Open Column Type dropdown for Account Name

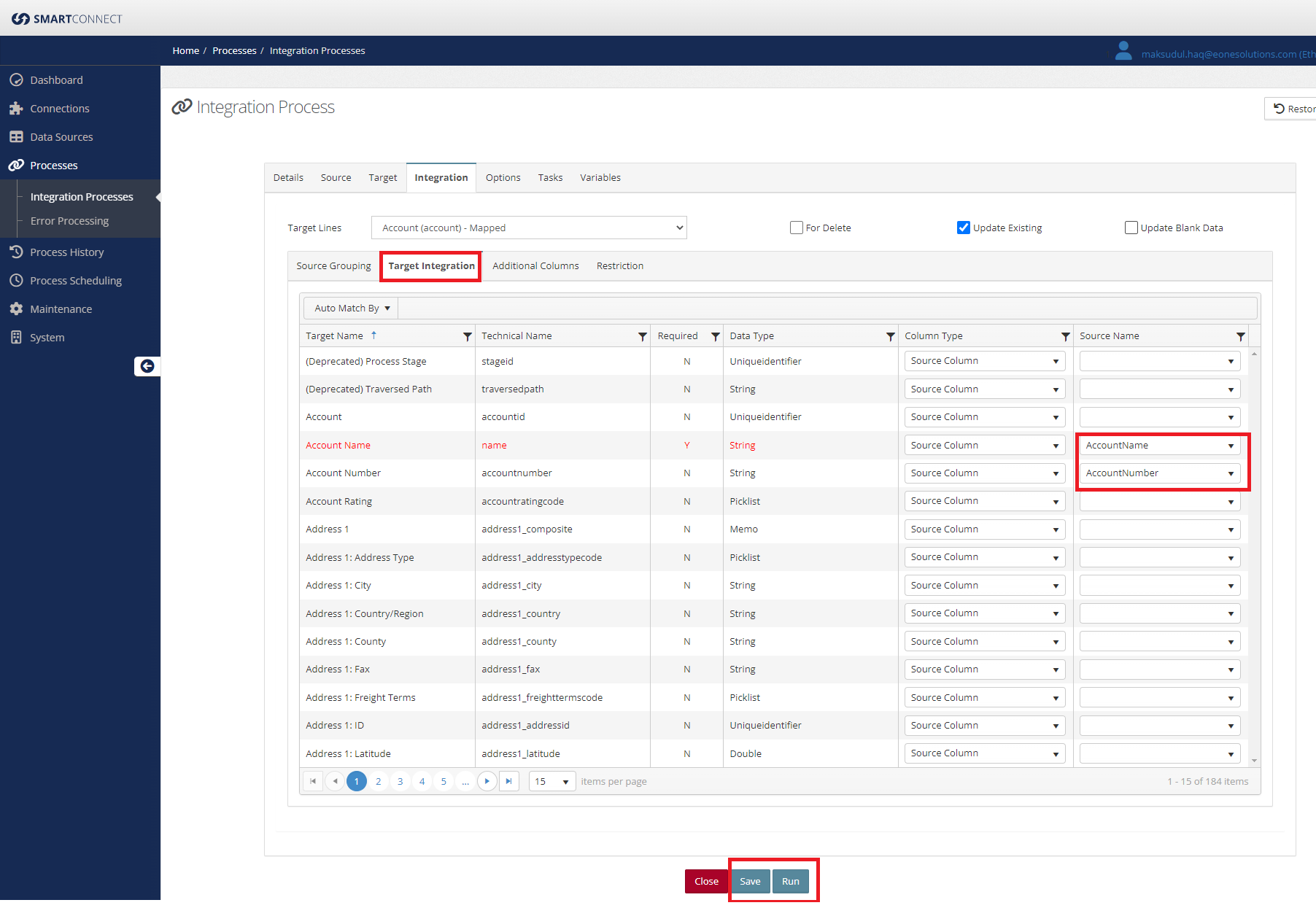click(x=985, y=445)
